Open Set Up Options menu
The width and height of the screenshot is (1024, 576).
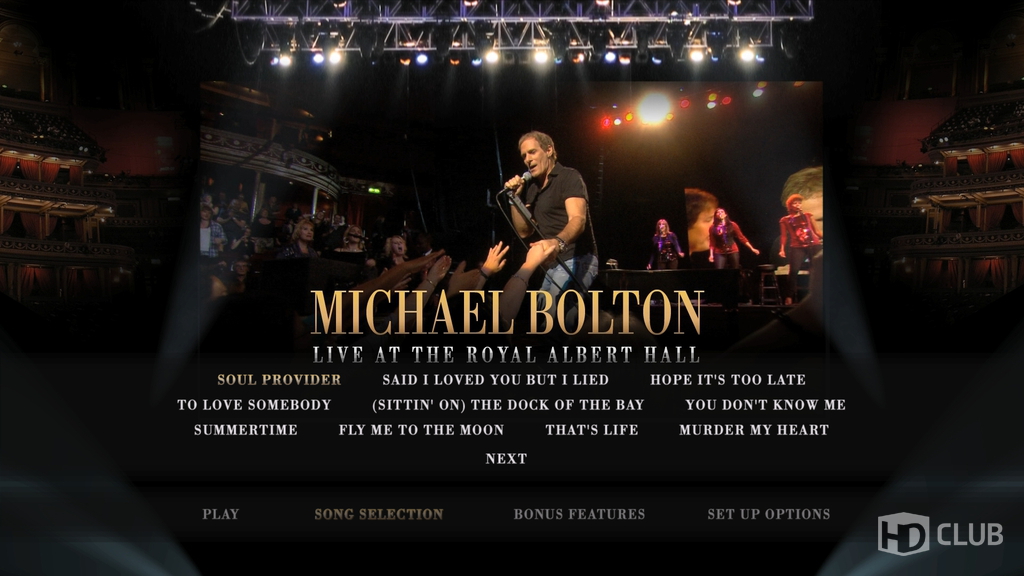tap(769, 514)
